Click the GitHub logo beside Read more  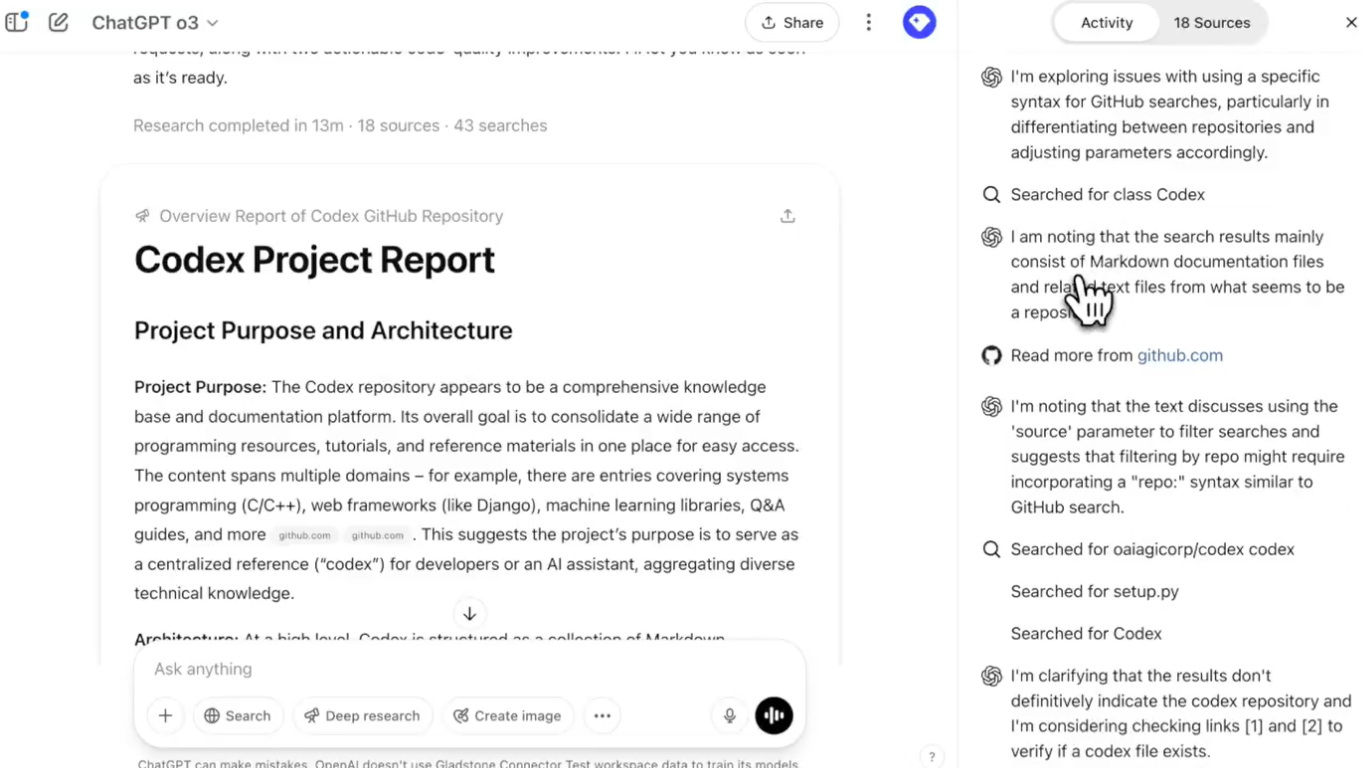tap(991, 355)
